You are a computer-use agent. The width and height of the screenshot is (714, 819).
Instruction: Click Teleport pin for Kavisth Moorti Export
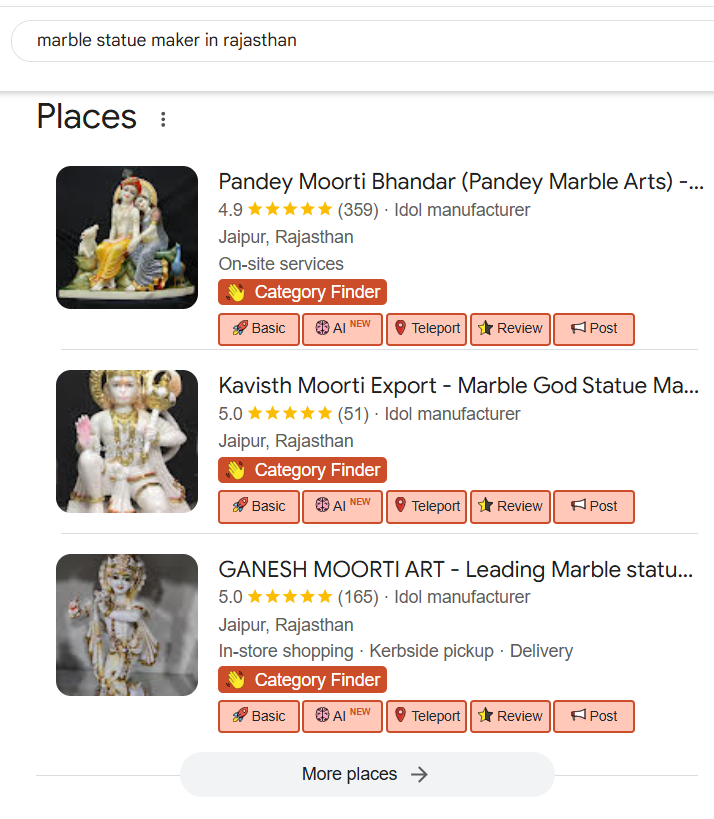427,506
